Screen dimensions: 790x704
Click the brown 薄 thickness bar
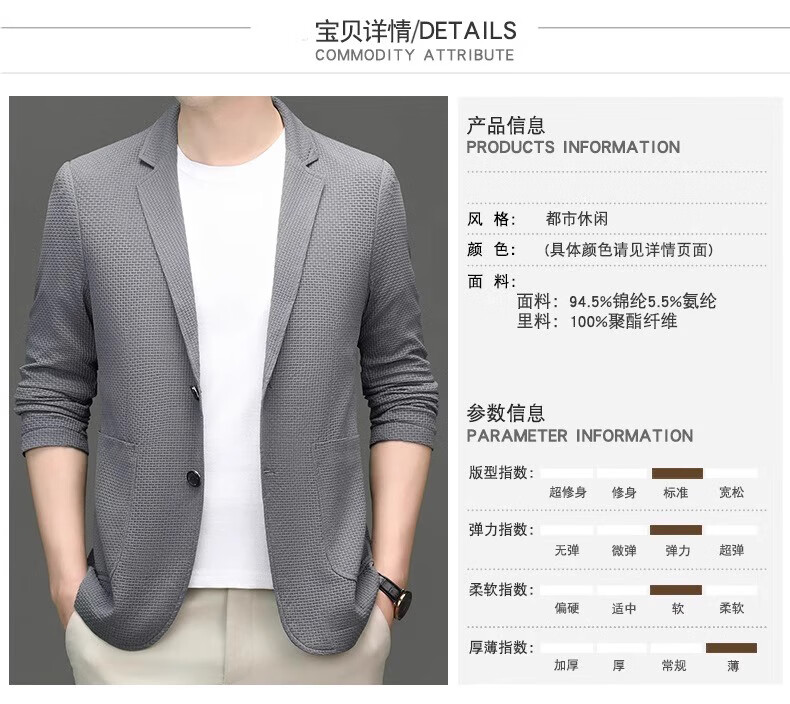[731, 648]
